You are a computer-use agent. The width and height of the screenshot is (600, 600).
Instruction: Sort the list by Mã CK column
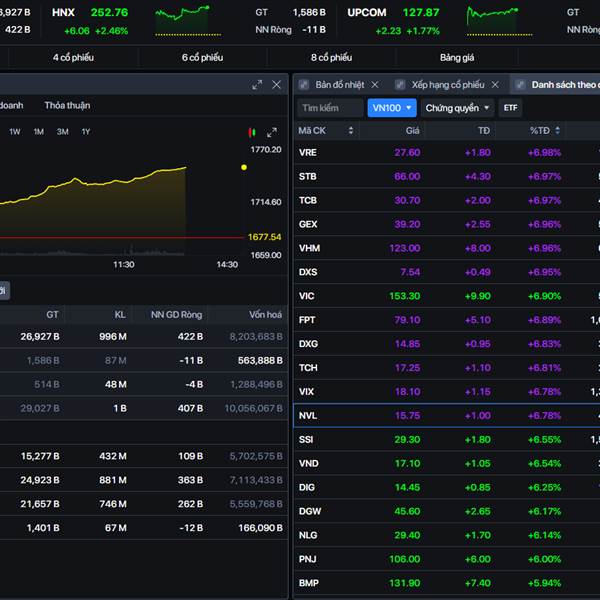[x=313, y=130]
